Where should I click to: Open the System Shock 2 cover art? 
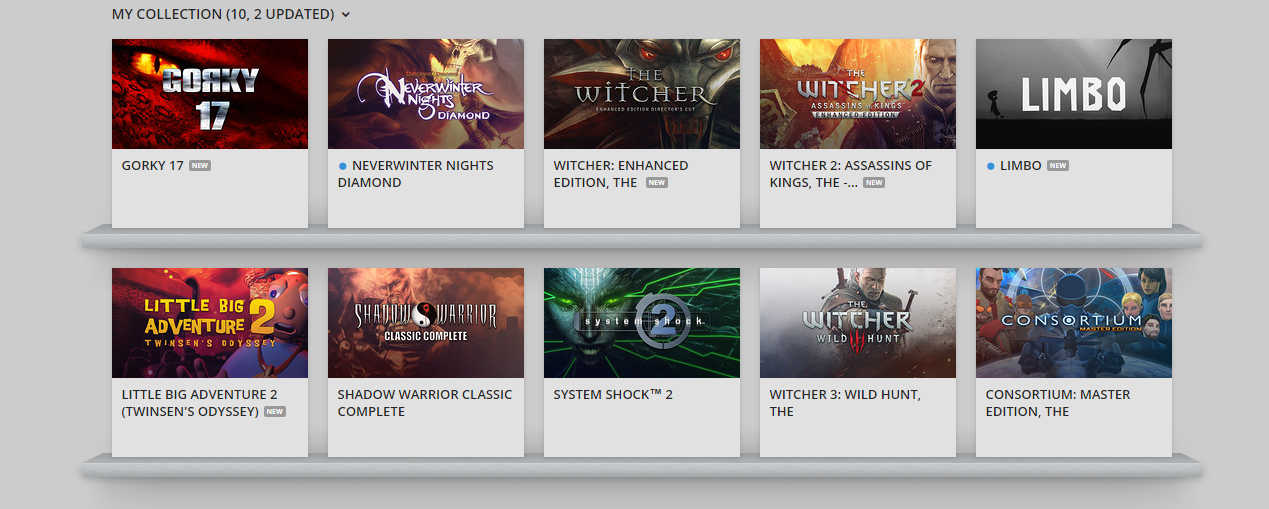pos(642,323)
